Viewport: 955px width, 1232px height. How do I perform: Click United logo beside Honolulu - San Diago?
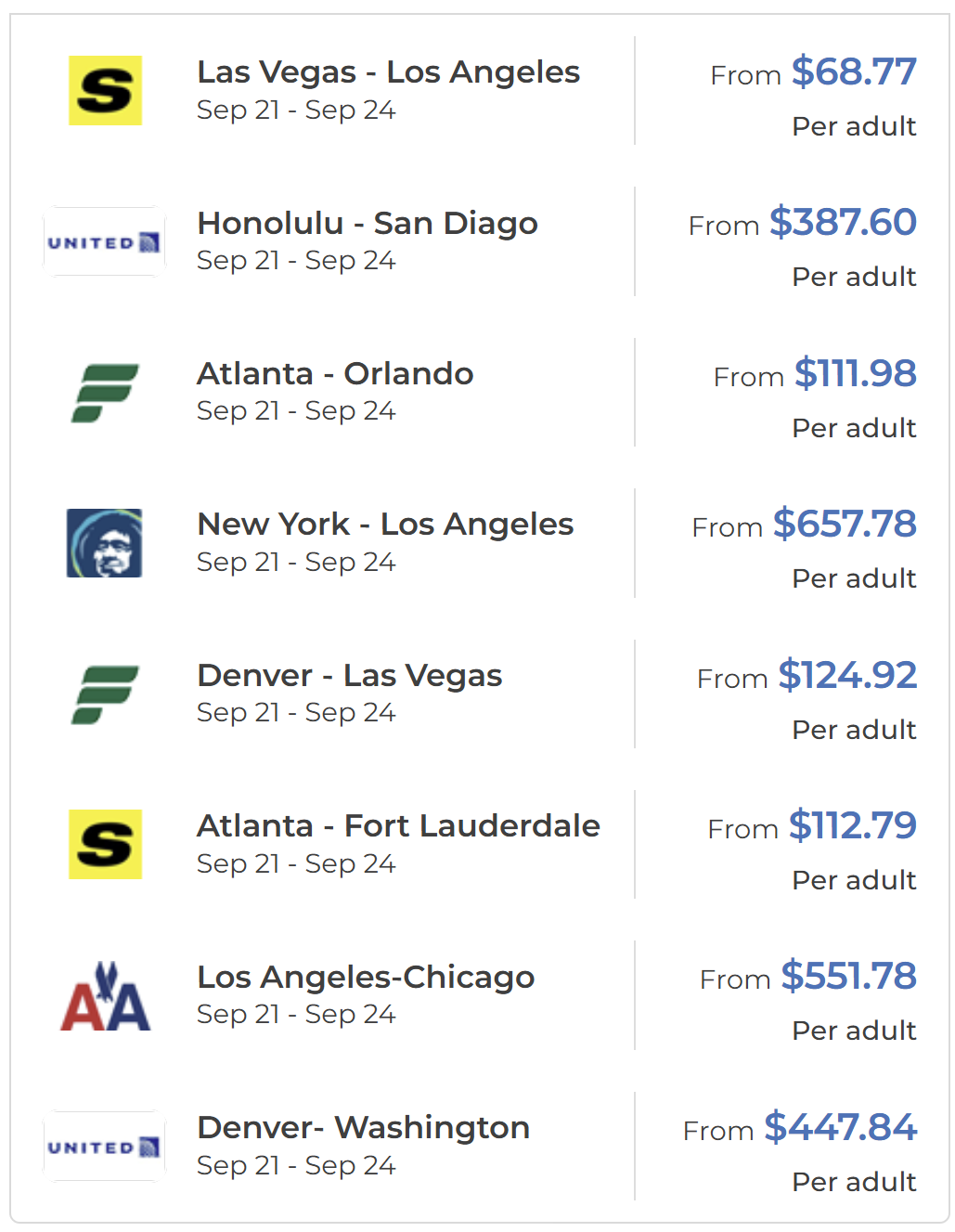105,242
